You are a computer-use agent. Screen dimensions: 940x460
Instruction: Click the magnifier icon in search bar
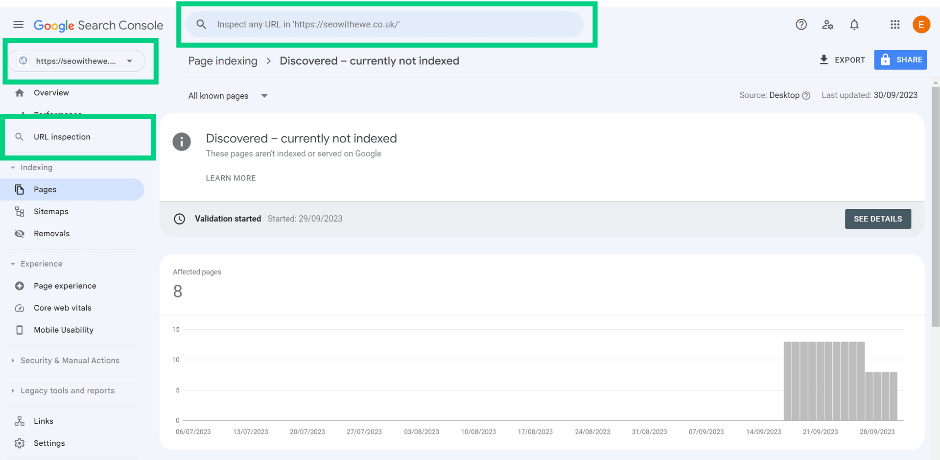click(202, 25)
